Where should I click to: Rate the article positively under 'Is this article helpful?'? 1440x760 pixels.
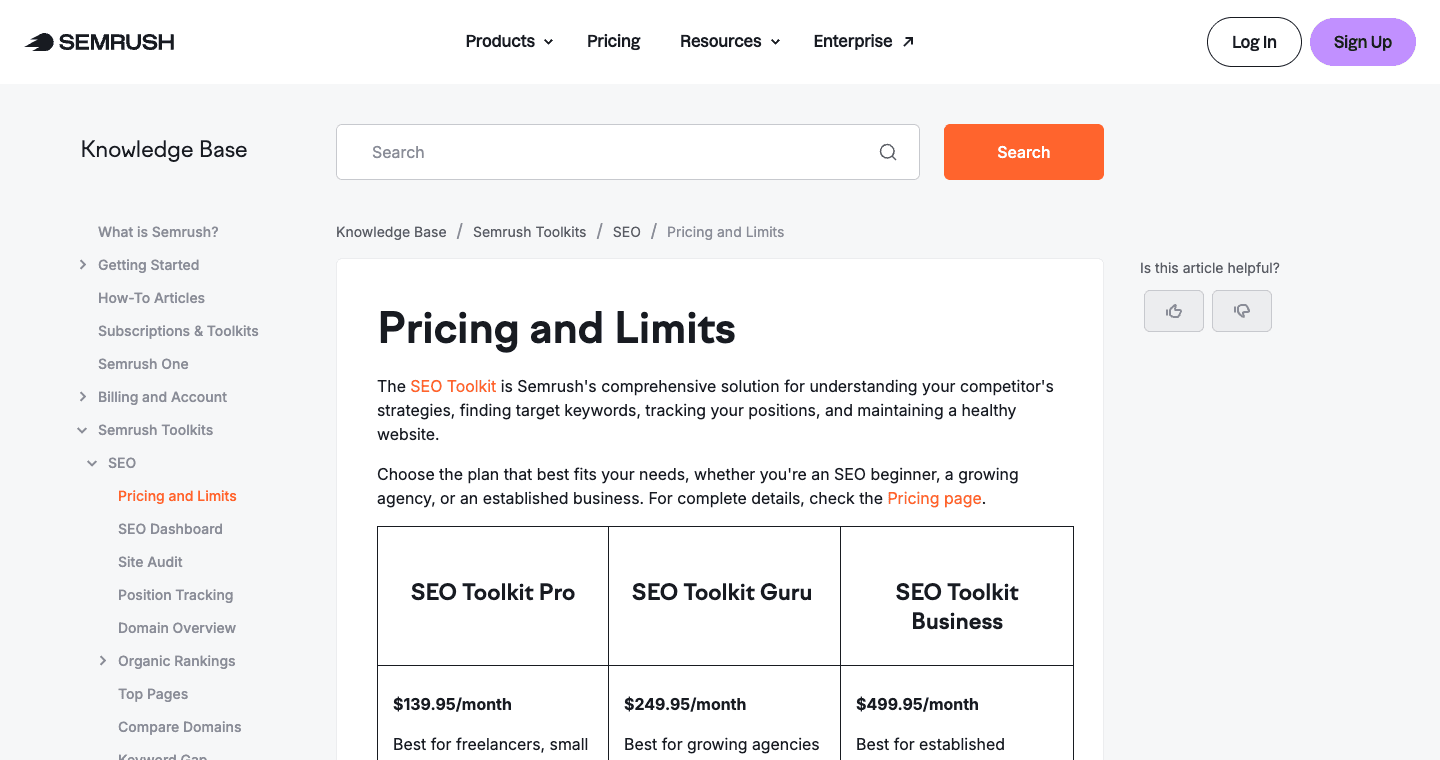[x=1173, y=311]
